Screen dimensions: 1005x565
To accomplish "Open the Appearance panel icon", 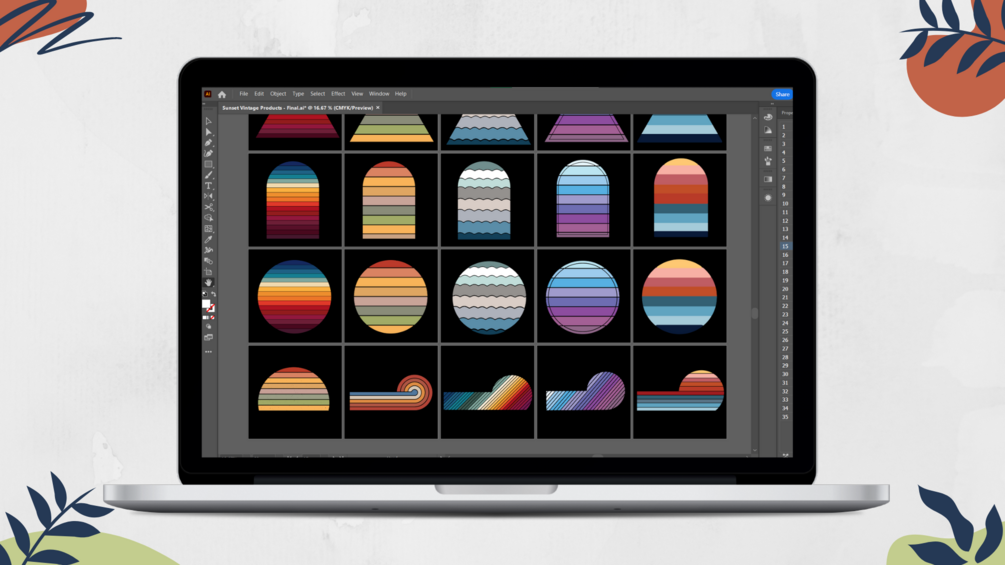I will point(768,198).
